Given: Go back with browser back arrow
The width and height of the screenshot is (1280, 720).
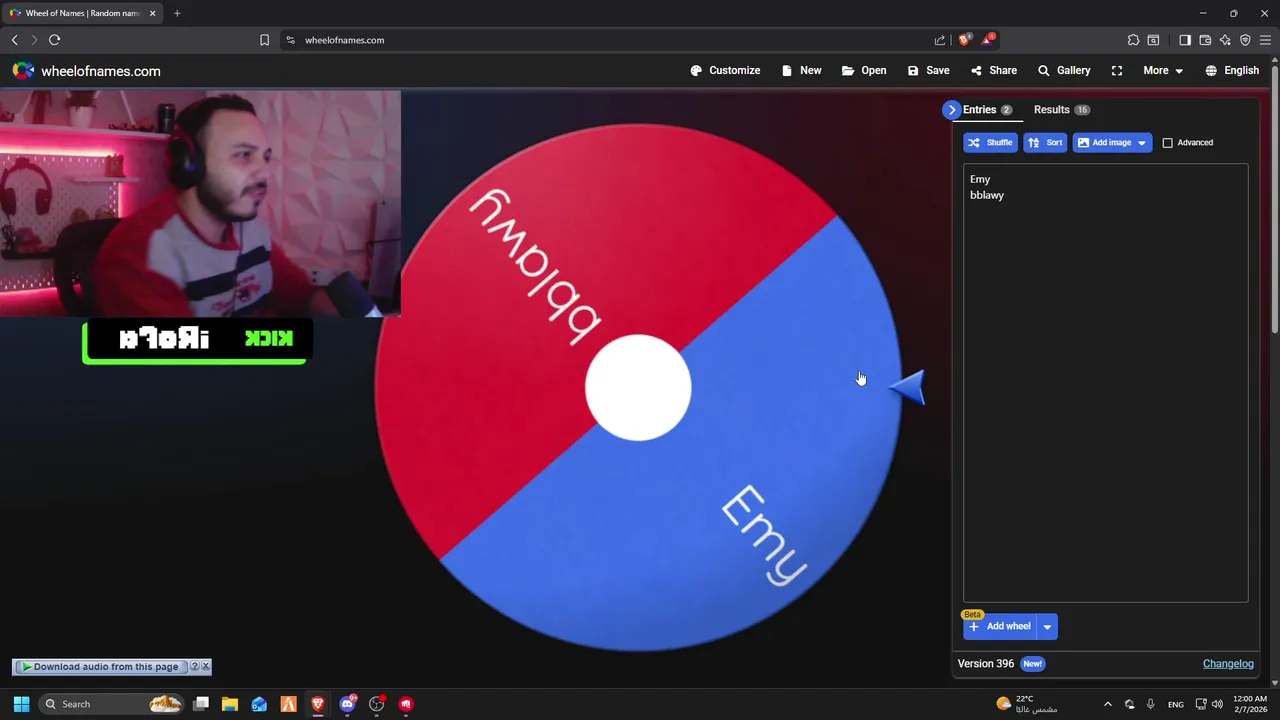Looking at the screenshot, I should click(x=15, y=40).
